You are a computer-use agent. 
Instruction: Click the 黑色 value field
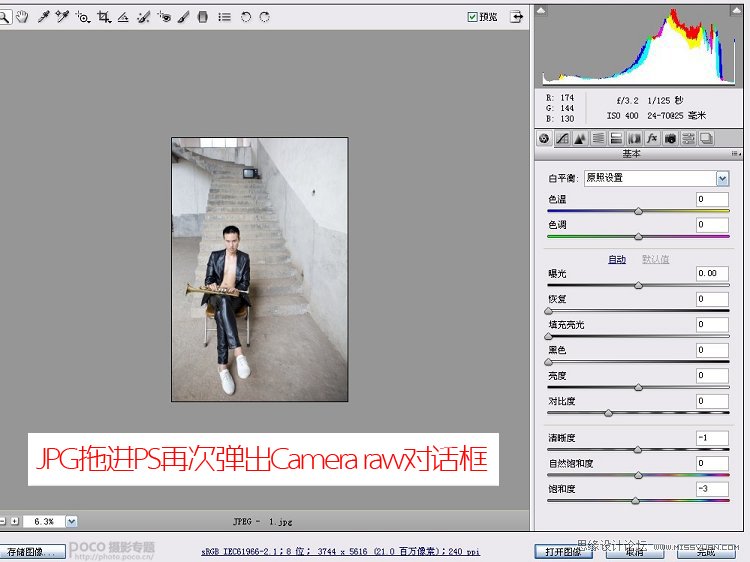[712, 350]
